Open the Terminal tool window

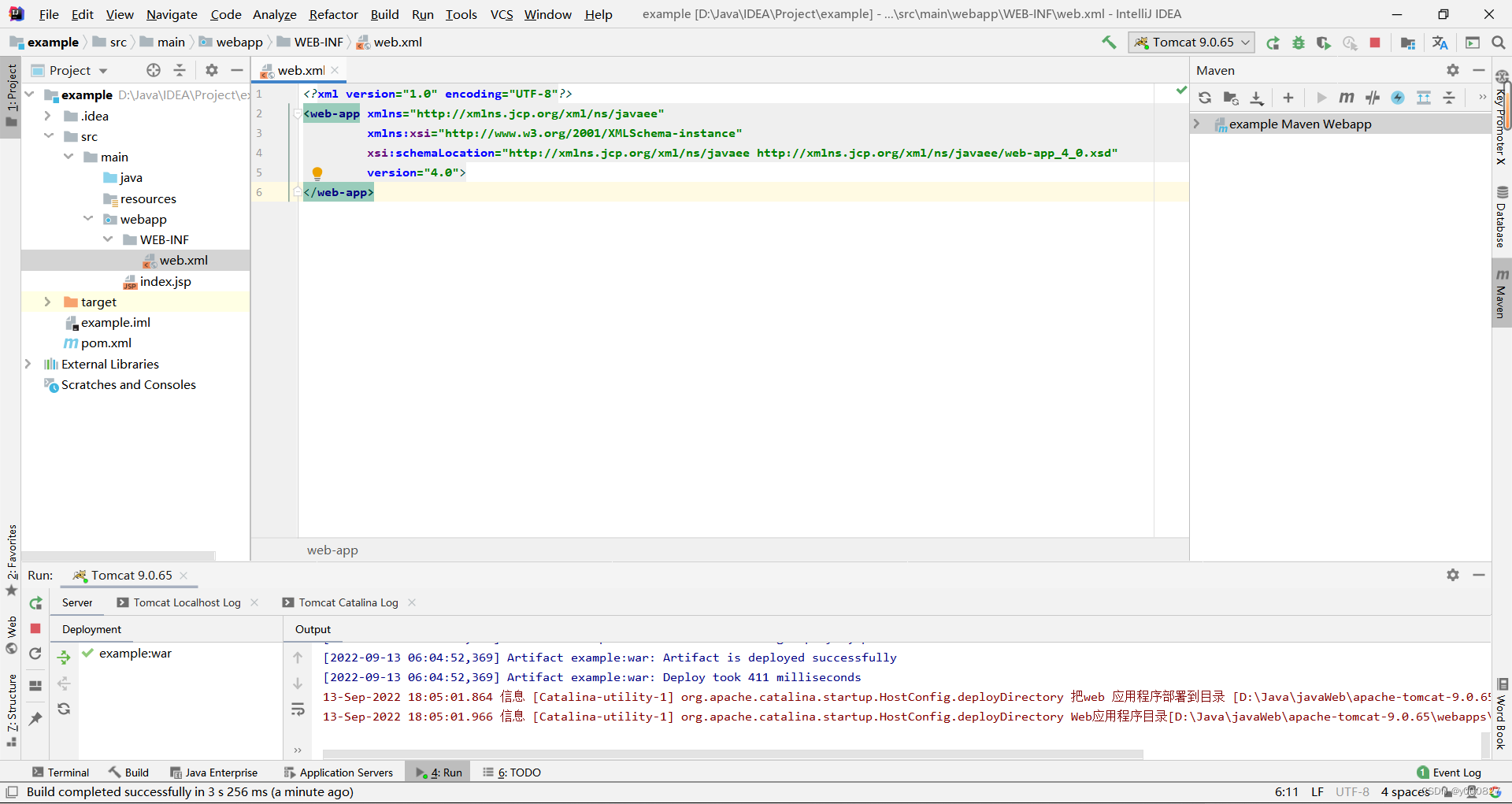61,773
